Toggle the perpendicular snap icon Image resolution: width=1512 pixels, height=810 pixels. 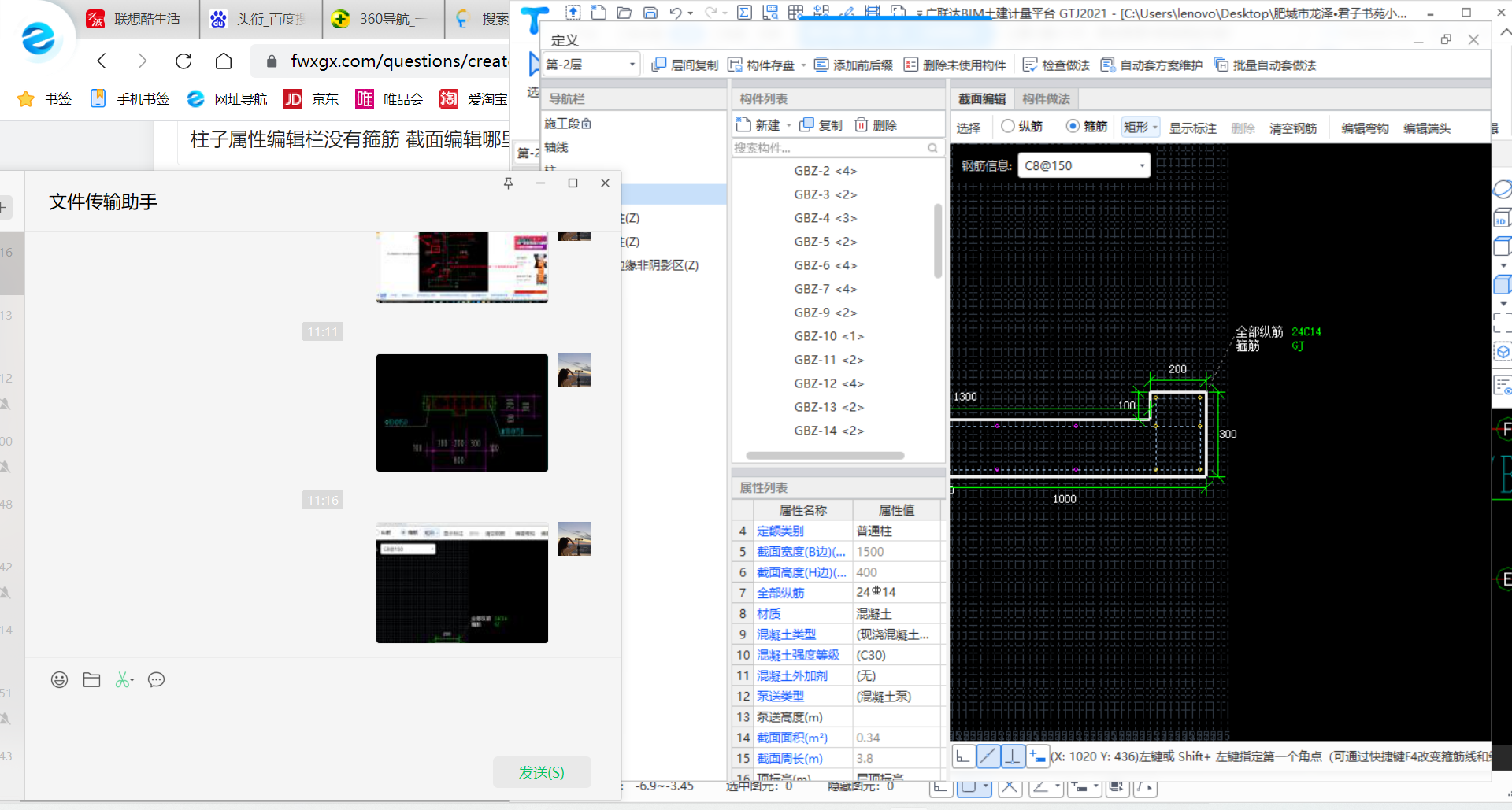click(x=1013, y=757)
